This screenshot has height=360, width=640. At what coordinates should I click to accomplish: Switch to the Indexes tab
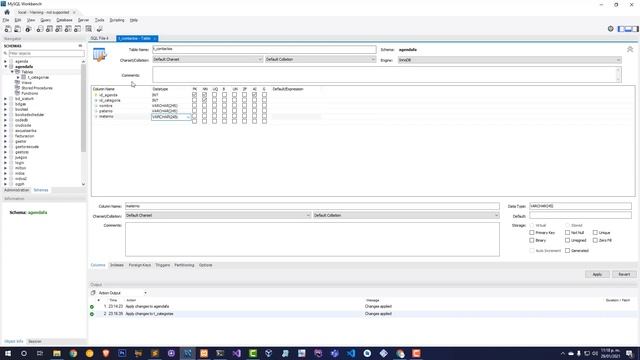pos(117,265)
